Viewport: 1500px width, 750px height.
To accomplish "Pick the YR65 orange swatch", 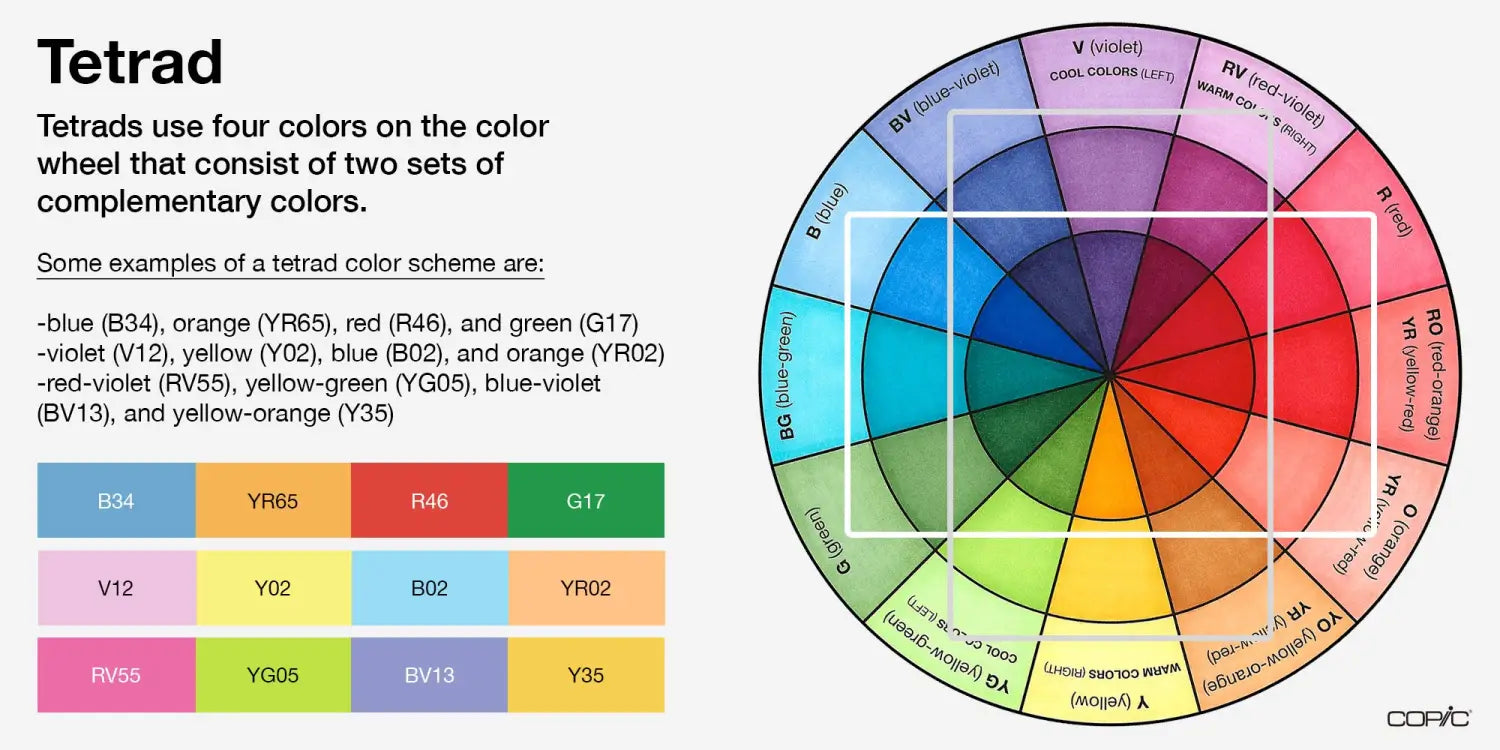I will [x=273, y=500].
